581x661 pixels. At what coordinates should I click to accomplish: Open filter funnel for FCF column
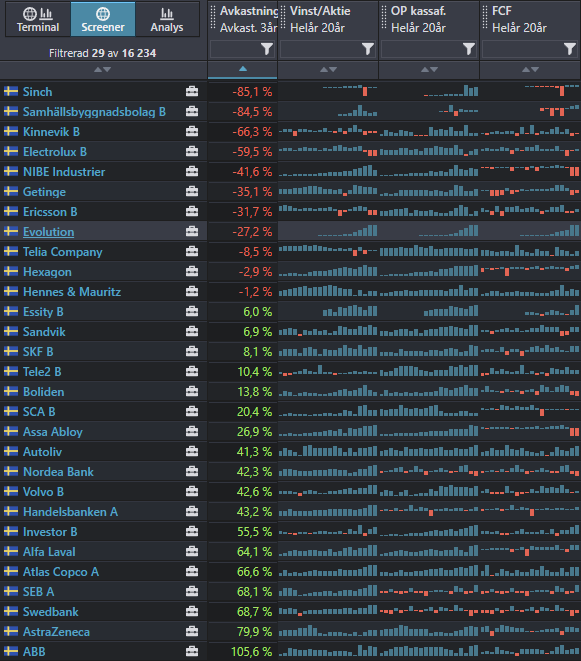point(570,49)
